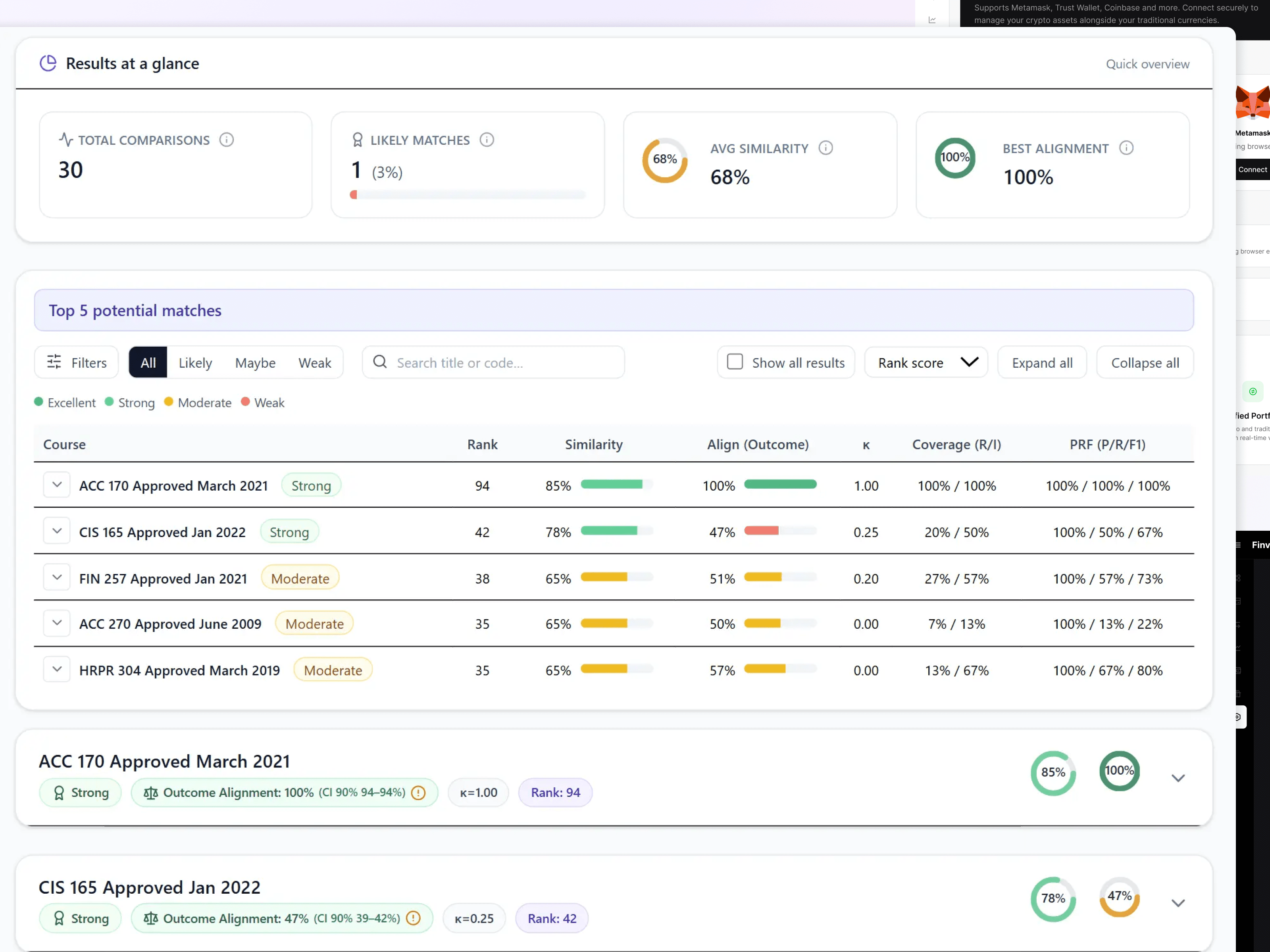This screenshot has width=1270, height=952.
Task: Collapse the ACC 170 Approved March 2021 card
Action: point(1178,778)
